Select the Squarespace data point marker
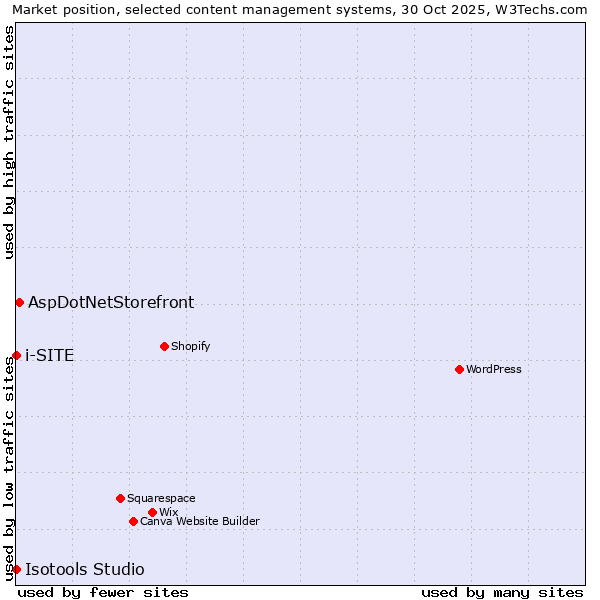This screenshot has width=600, height=600. click(120, 498)
